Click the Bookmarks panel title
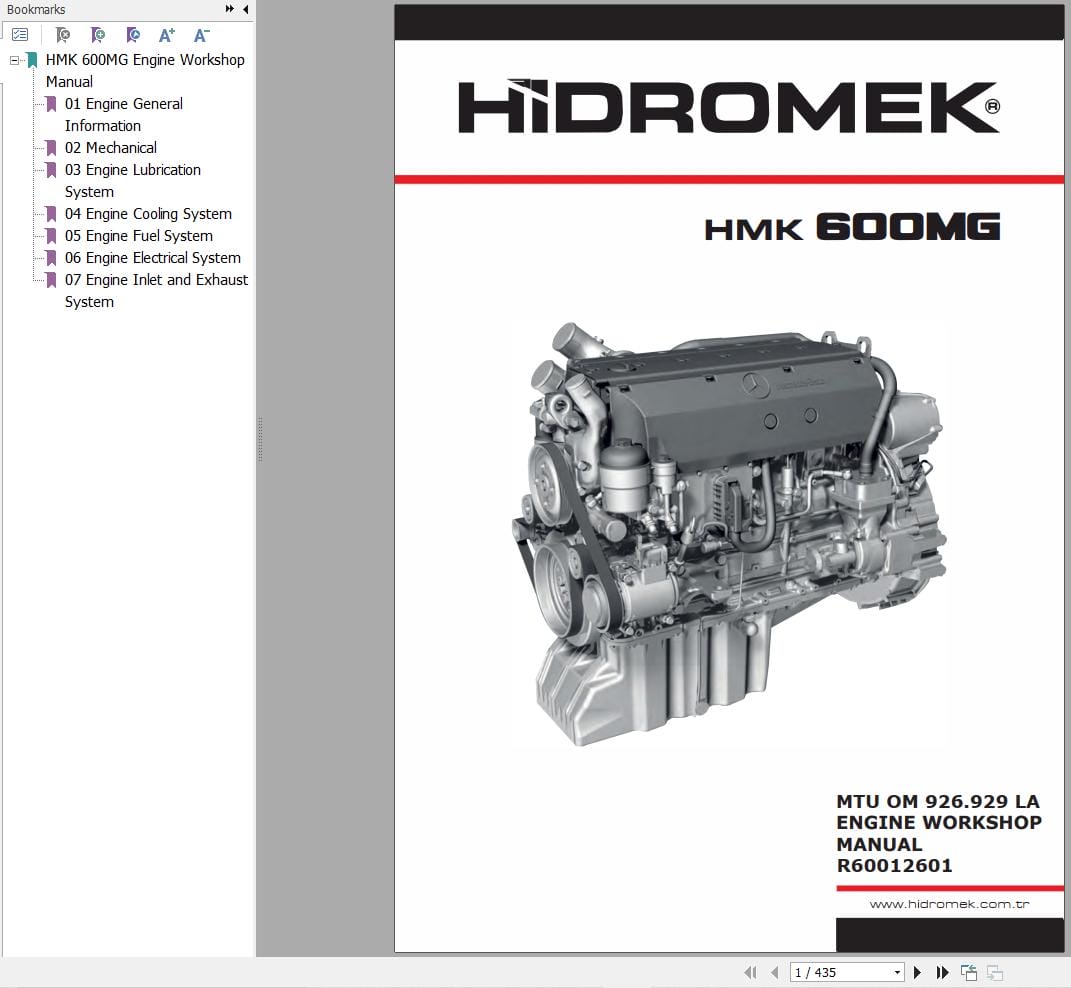Viewport: 1071px width, 988px height. pos(36,10)
